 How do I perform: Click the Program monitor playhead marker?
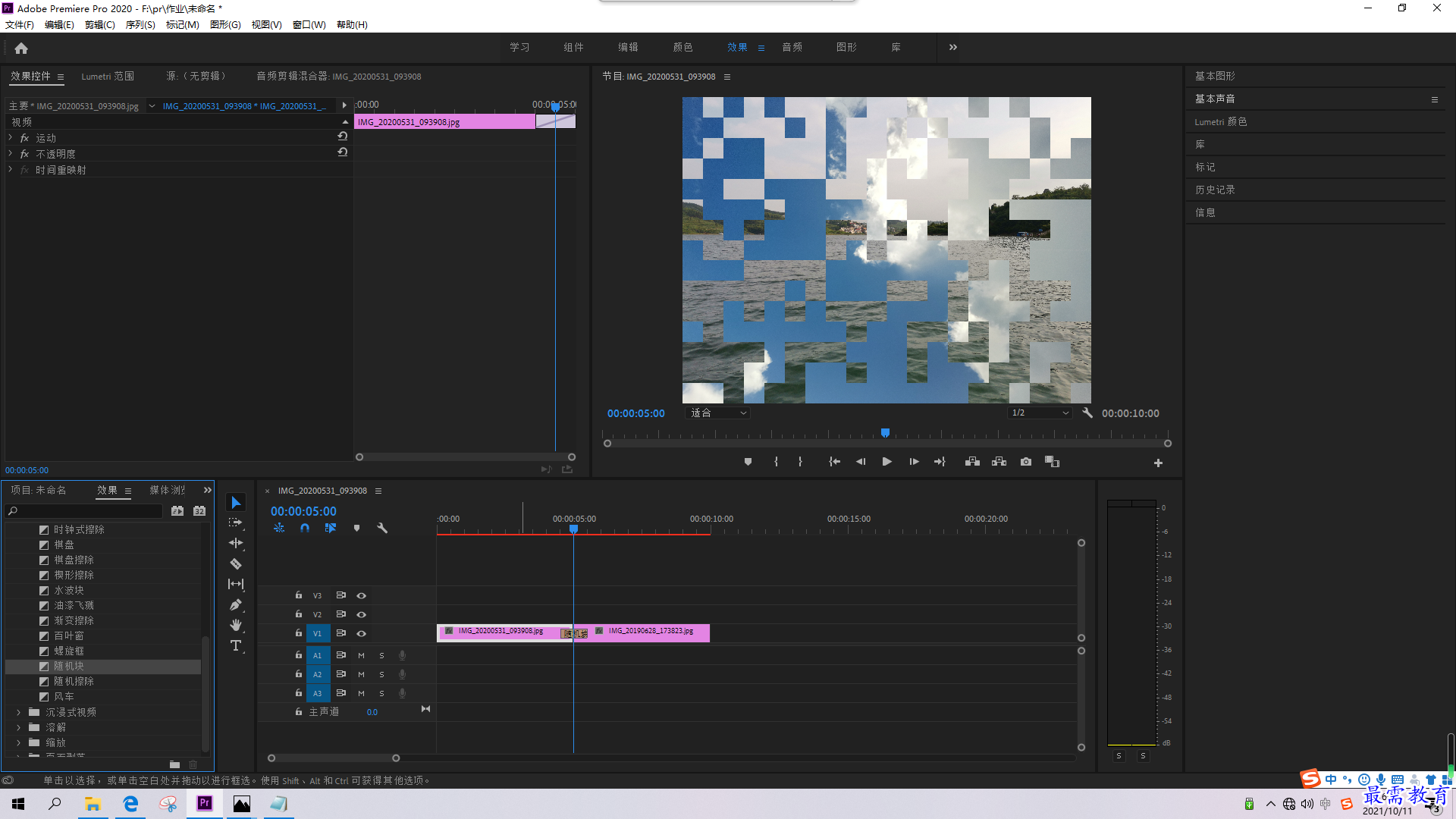tap(885, 433)
